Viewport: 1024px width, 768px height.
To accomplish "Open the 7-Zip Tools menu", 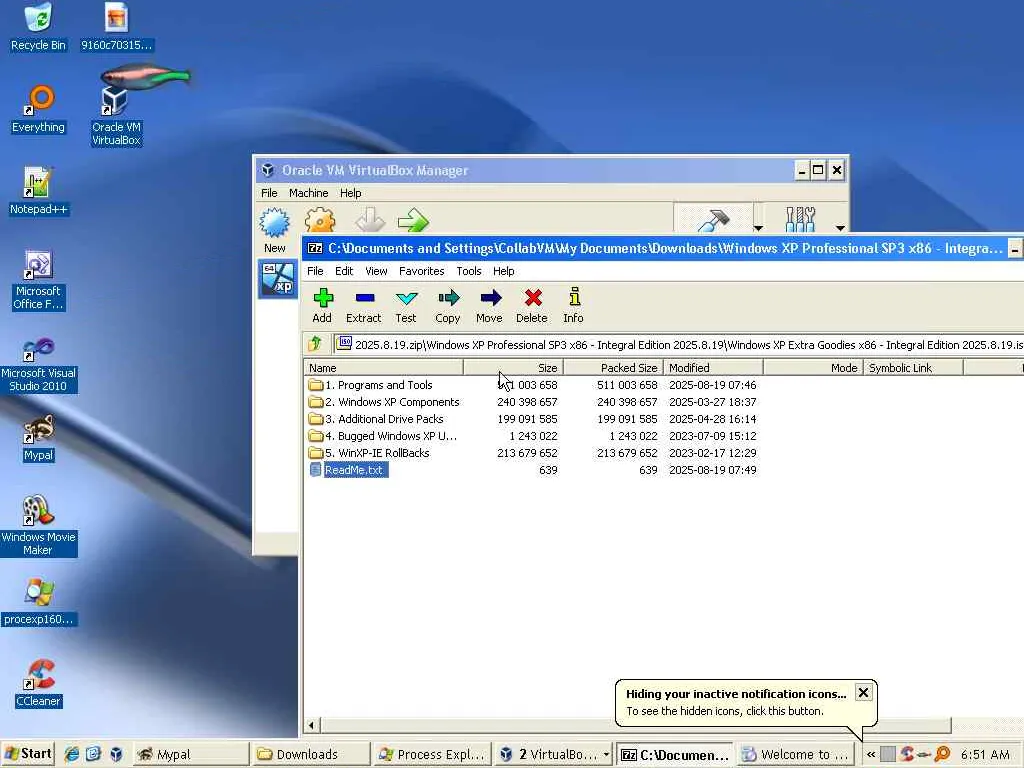I will pyautogui.click(x=469, y=271).
